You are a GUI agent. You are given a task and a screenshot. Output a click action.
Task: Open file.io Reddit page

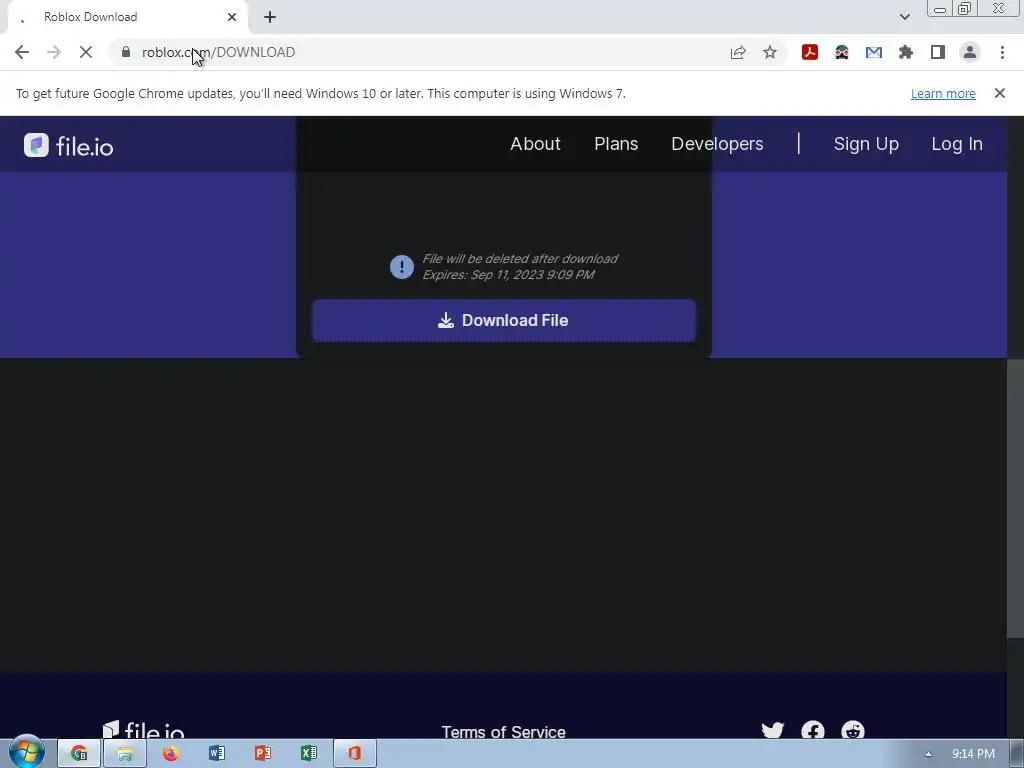coord(853,730)
